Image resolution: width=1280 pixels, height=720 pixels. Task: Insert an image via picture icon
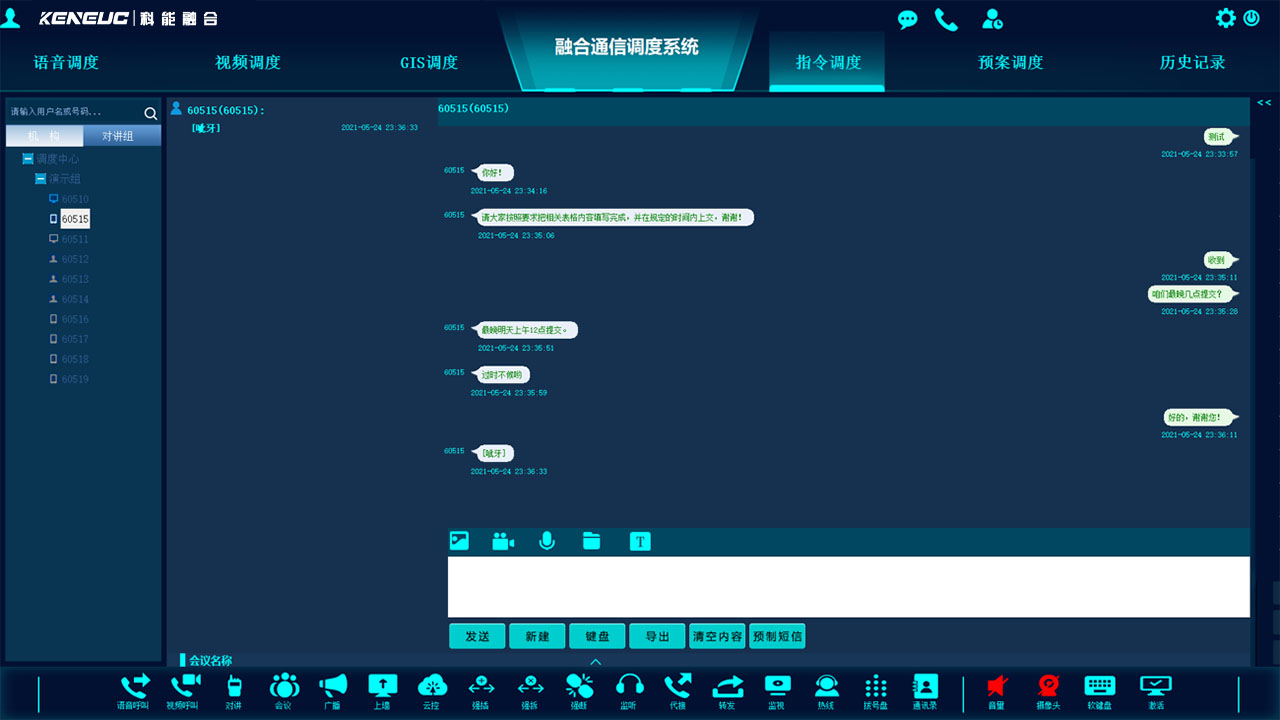[x=459, y=541]
